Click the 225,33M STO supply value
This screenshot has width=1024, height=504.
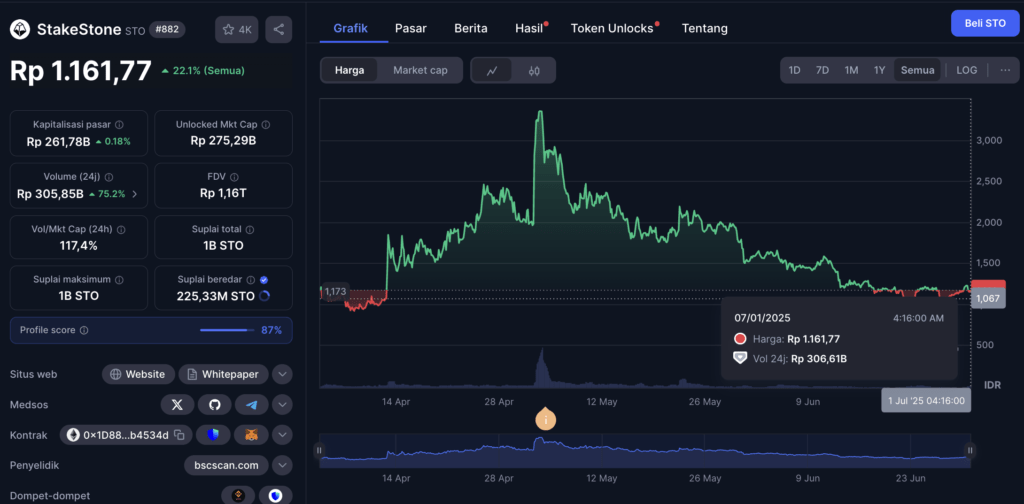216,296
